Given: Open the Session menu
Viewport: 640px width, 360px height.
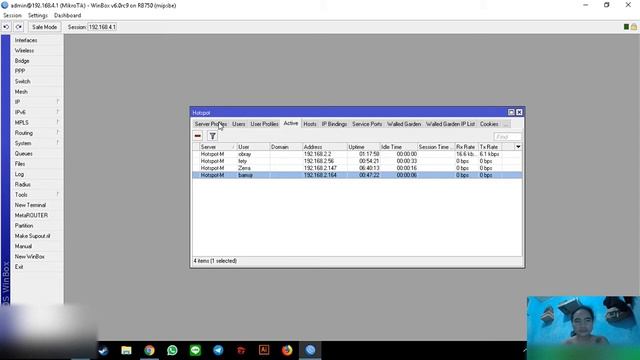Looking at the screenshot, I should (x=12, y=16).
